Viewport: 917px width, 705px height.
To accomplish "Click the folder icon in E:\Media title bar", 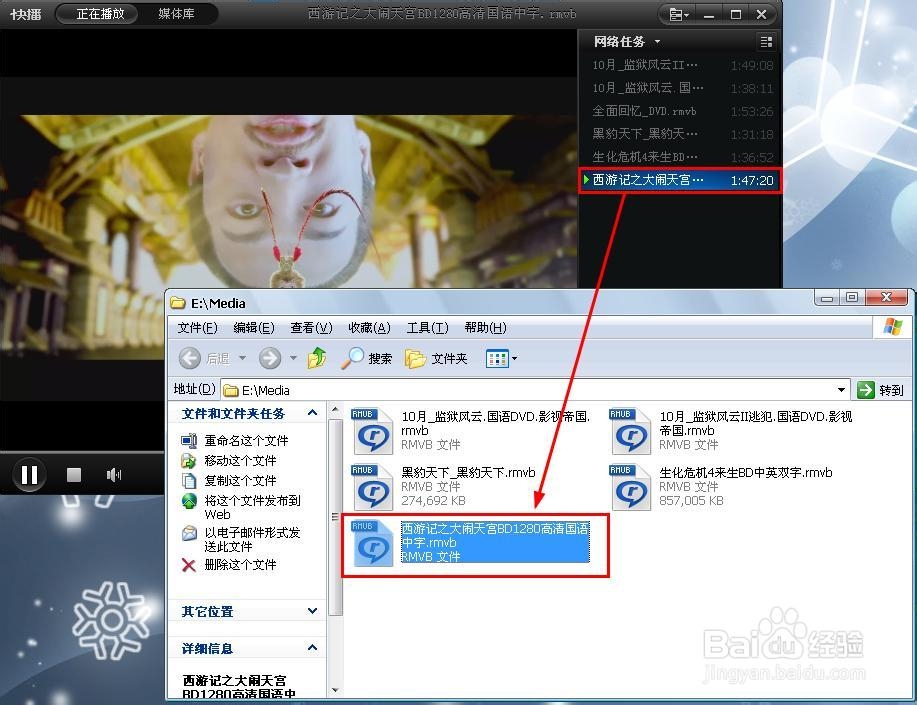I will (x=178, y=303).
